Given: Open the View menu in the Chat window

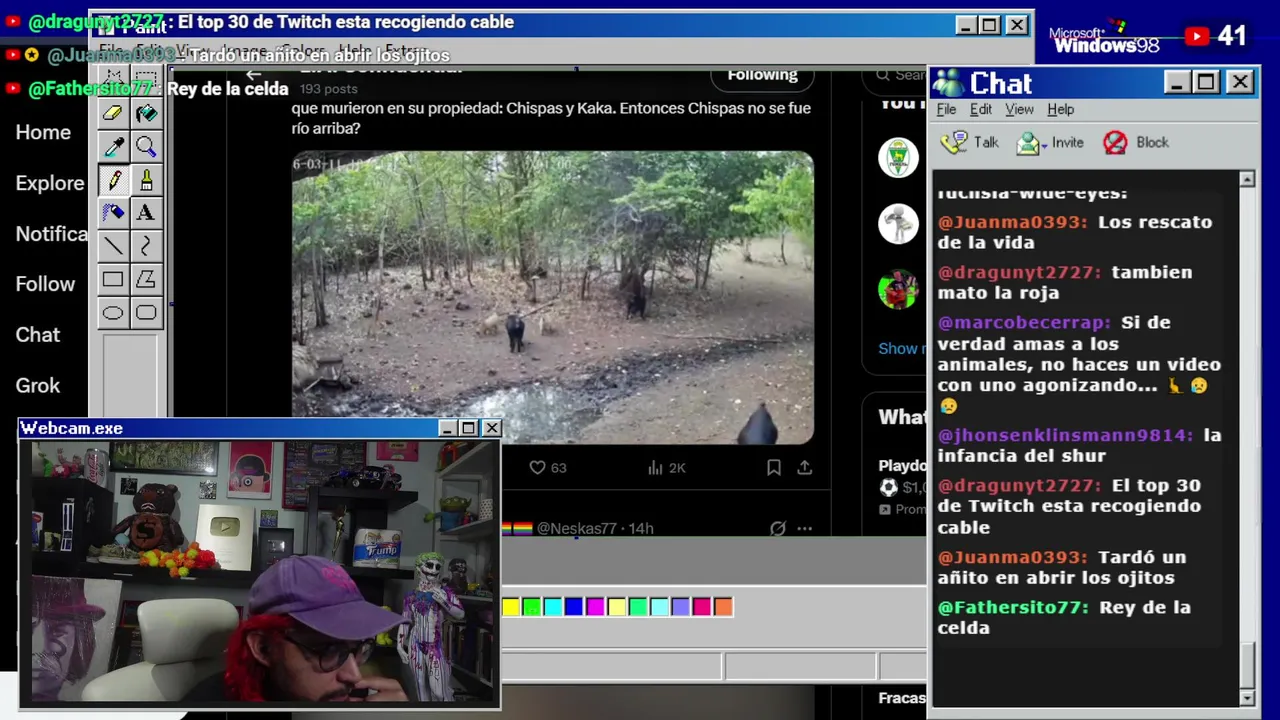Looking at the screenshot, I should coord(1019,109).
